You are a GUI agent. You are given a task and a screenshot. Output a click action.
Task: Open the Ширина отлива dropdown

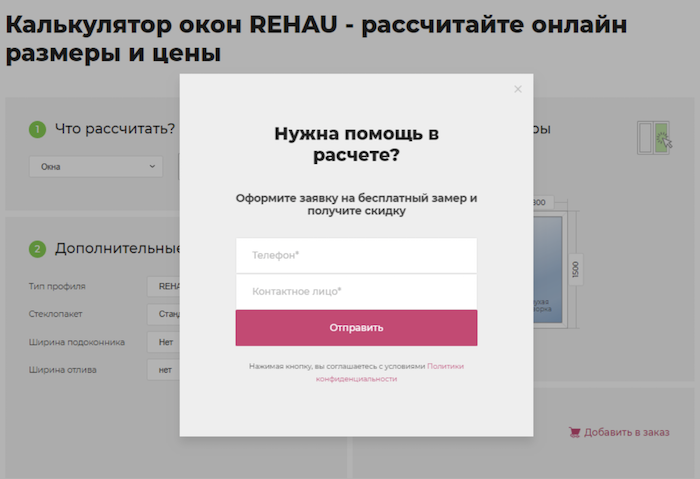(164, 370)
